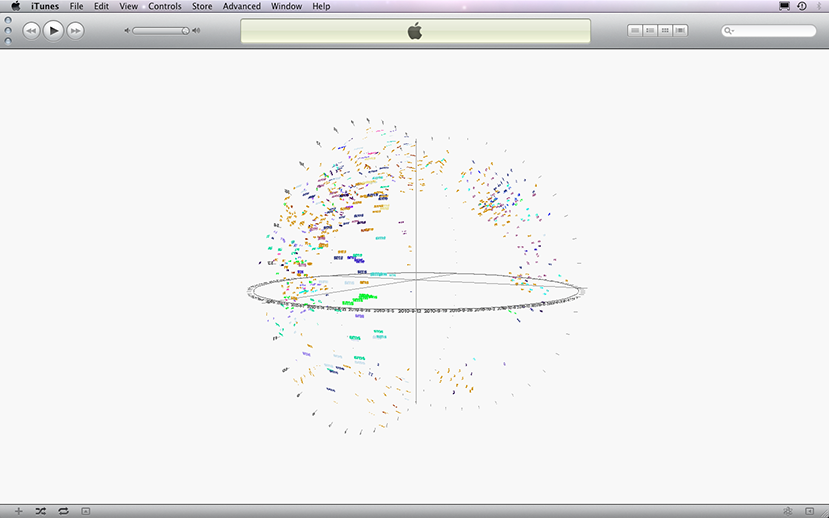
Task: Click the volume slider knob
Action: click(x=185, y=31)
